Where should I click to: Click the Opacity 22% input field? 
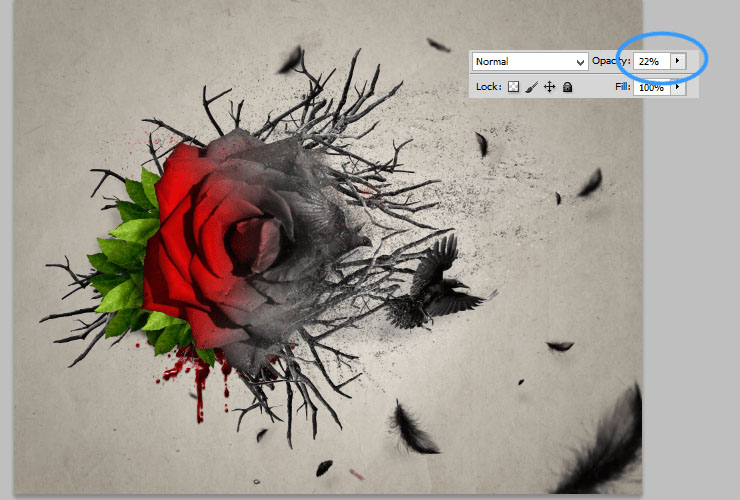pos(650,62)
